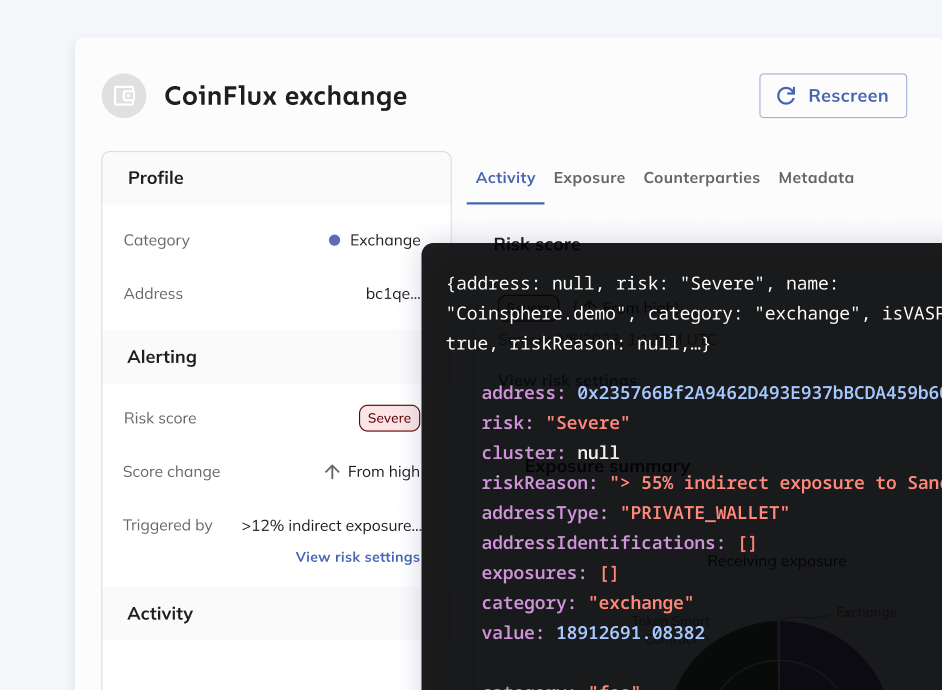Click the truncated bc1qe address value
Image resolution: width=942 pixels, height=690 pixels.
[393, 294]
